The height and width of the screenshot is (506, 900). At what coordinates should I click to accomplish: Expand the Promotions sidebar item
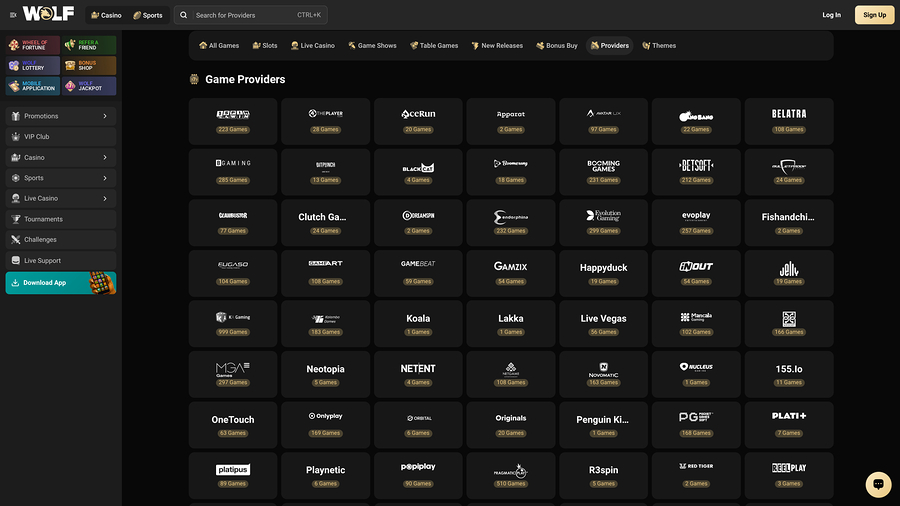pos(61,116)
